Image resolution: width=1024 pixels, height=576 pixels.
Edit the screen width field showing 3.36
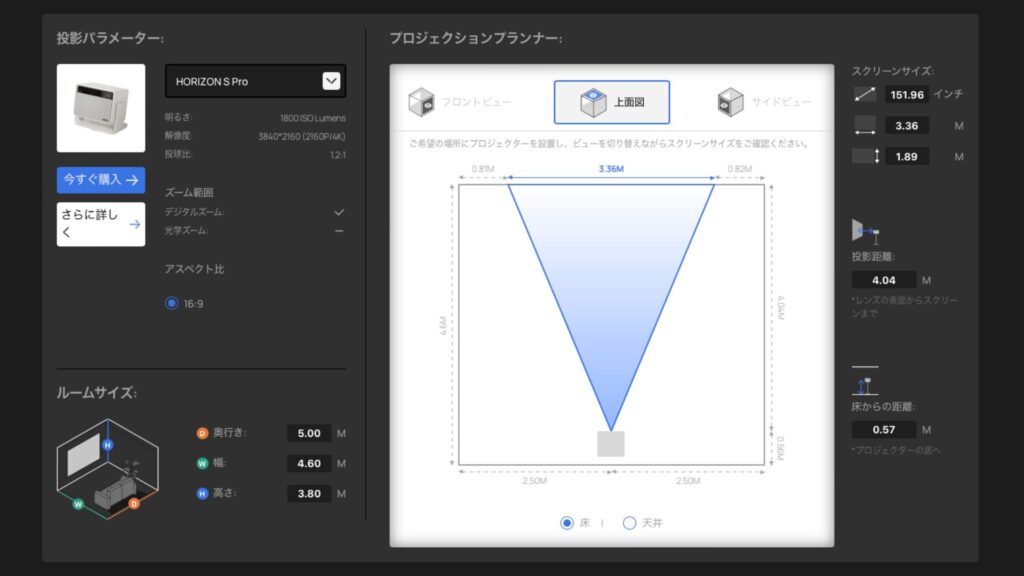click(907, 125)
